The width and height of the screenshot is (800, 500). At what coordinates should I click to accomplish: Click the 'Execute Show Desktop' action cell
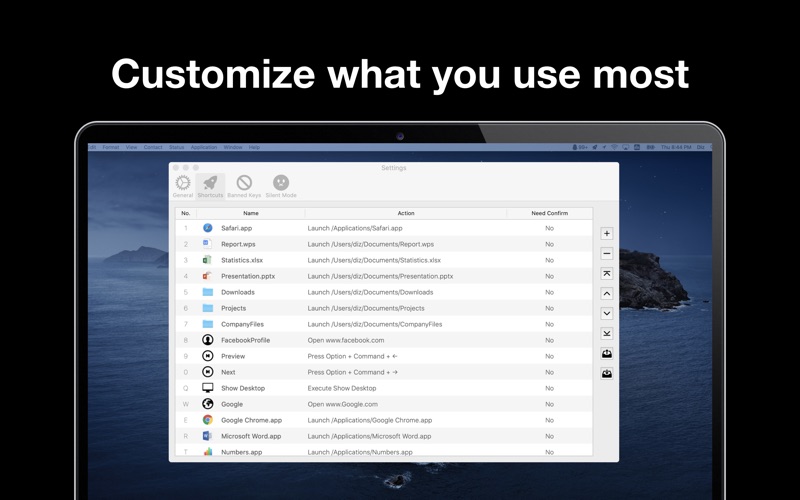point(342,388)
